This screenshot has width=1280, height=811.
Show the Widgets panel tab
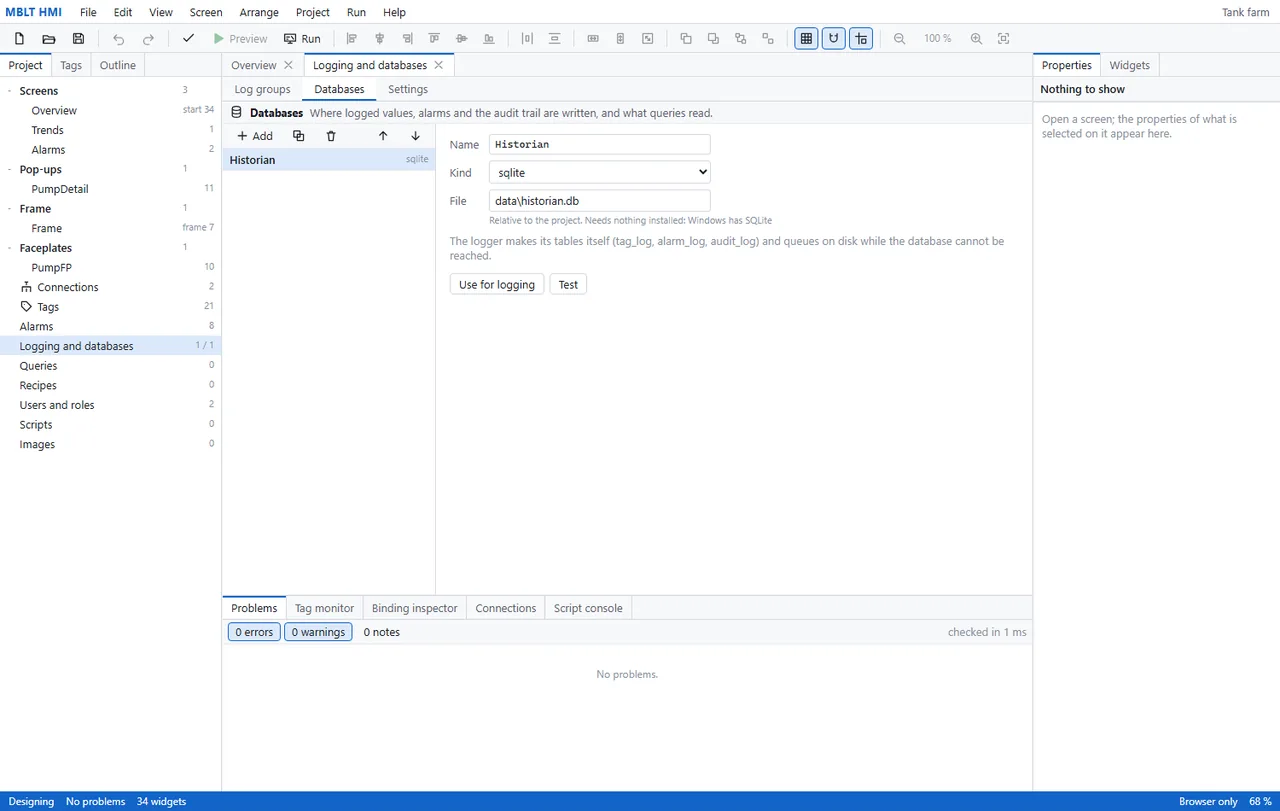pos(1130,65)
